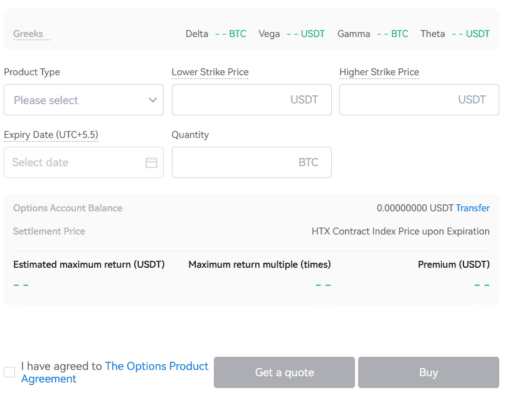Click HTX Contract Index Price upon Expiration

(401, 231)
